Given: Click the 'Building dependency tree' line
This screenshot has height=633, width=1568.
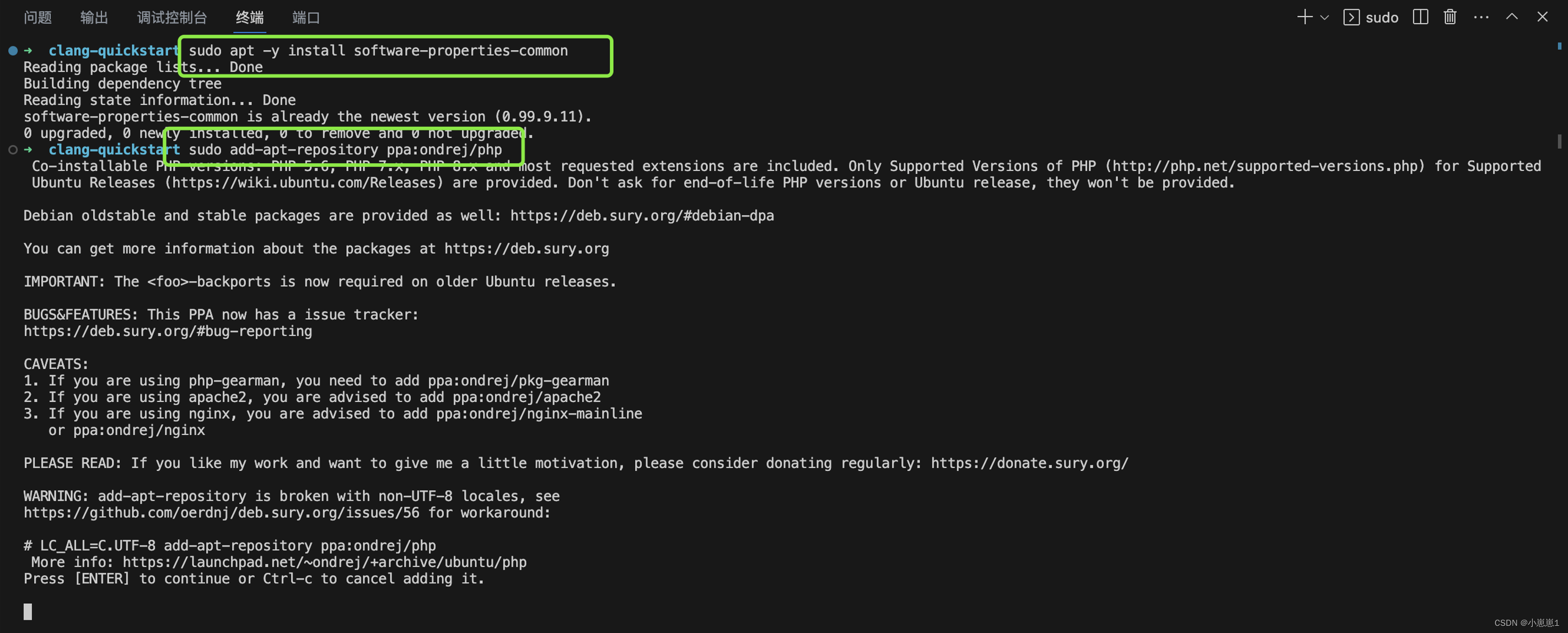Looking at the screenshot, I should (x=122, y=83).
